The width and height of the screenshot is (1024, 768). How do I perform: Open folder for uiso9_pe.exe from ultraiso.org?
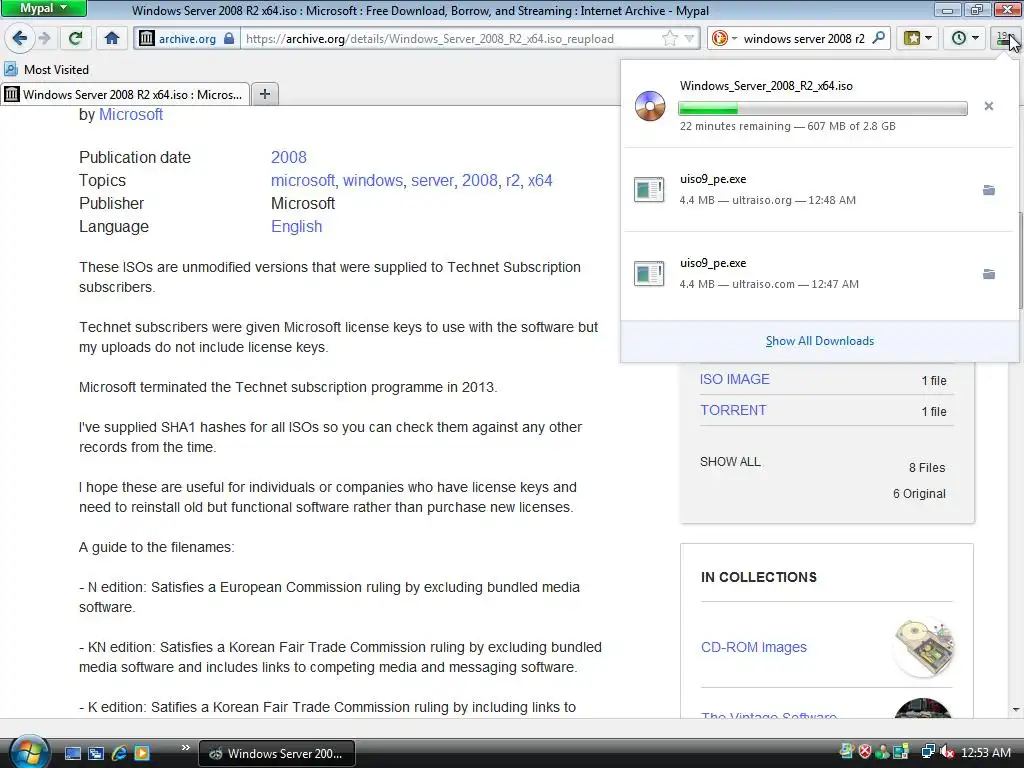989,190
